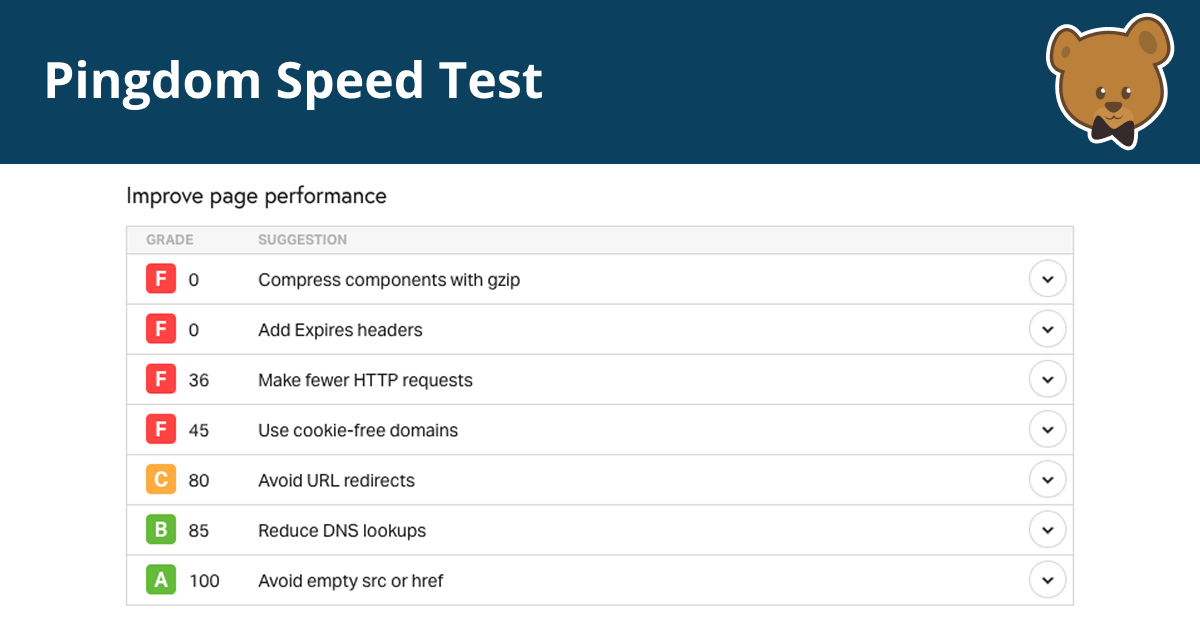
Task: Click the green B grade badge
Action: (x=161, y=529)
